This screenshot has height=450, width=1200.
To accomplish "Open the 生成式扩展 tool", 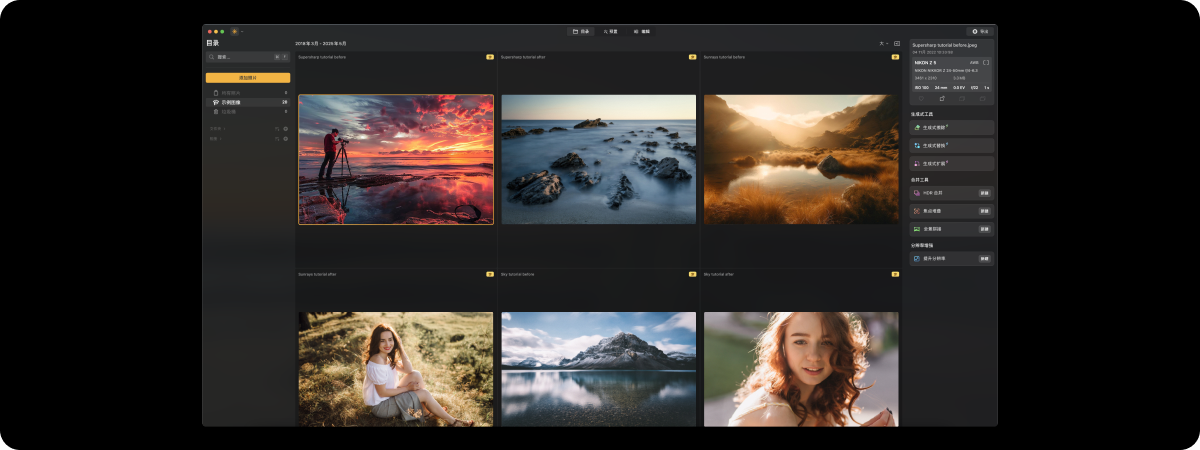I will pos(952,162).
